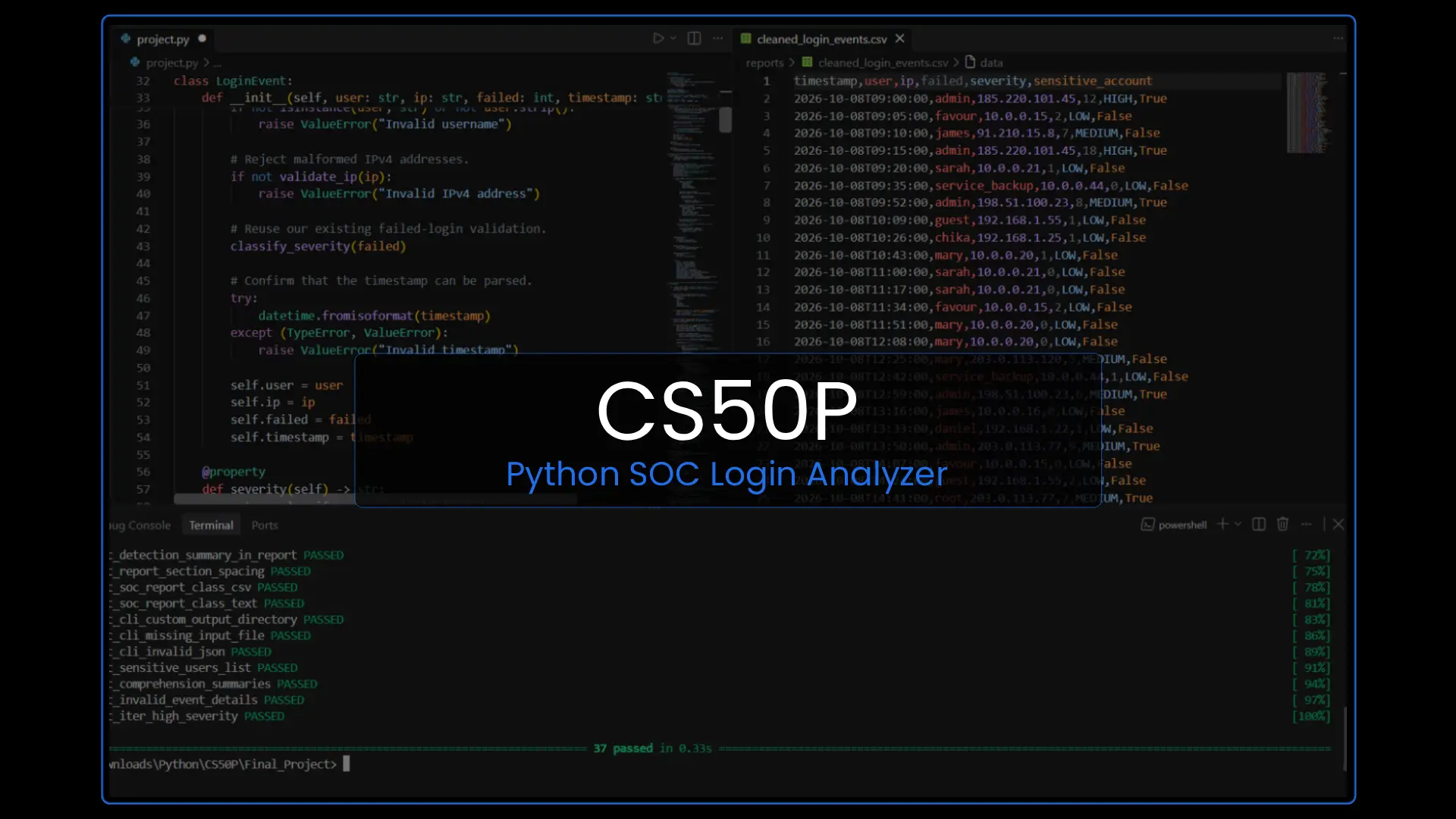Switch to project.py editor tab

[162, 39]
